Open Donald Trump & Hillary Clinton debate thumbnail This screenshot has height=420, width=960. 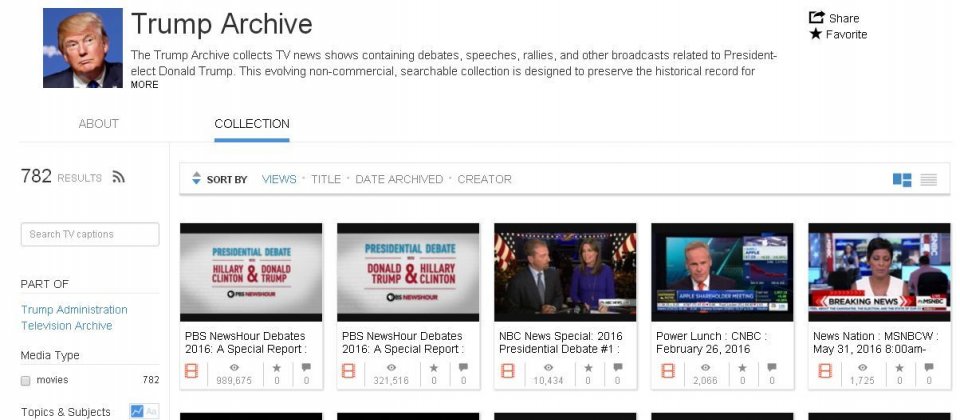pyautogui.click(x=408, y=272)
